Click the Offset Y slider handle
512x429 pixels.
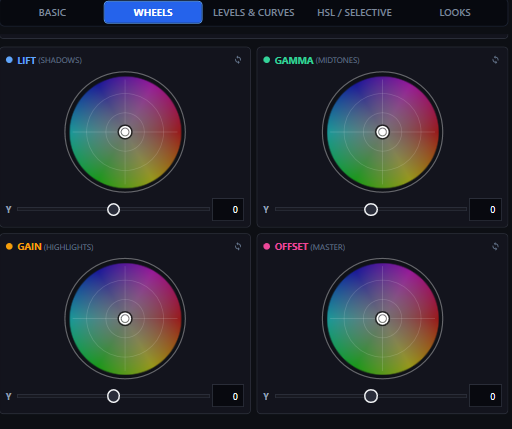371,396
